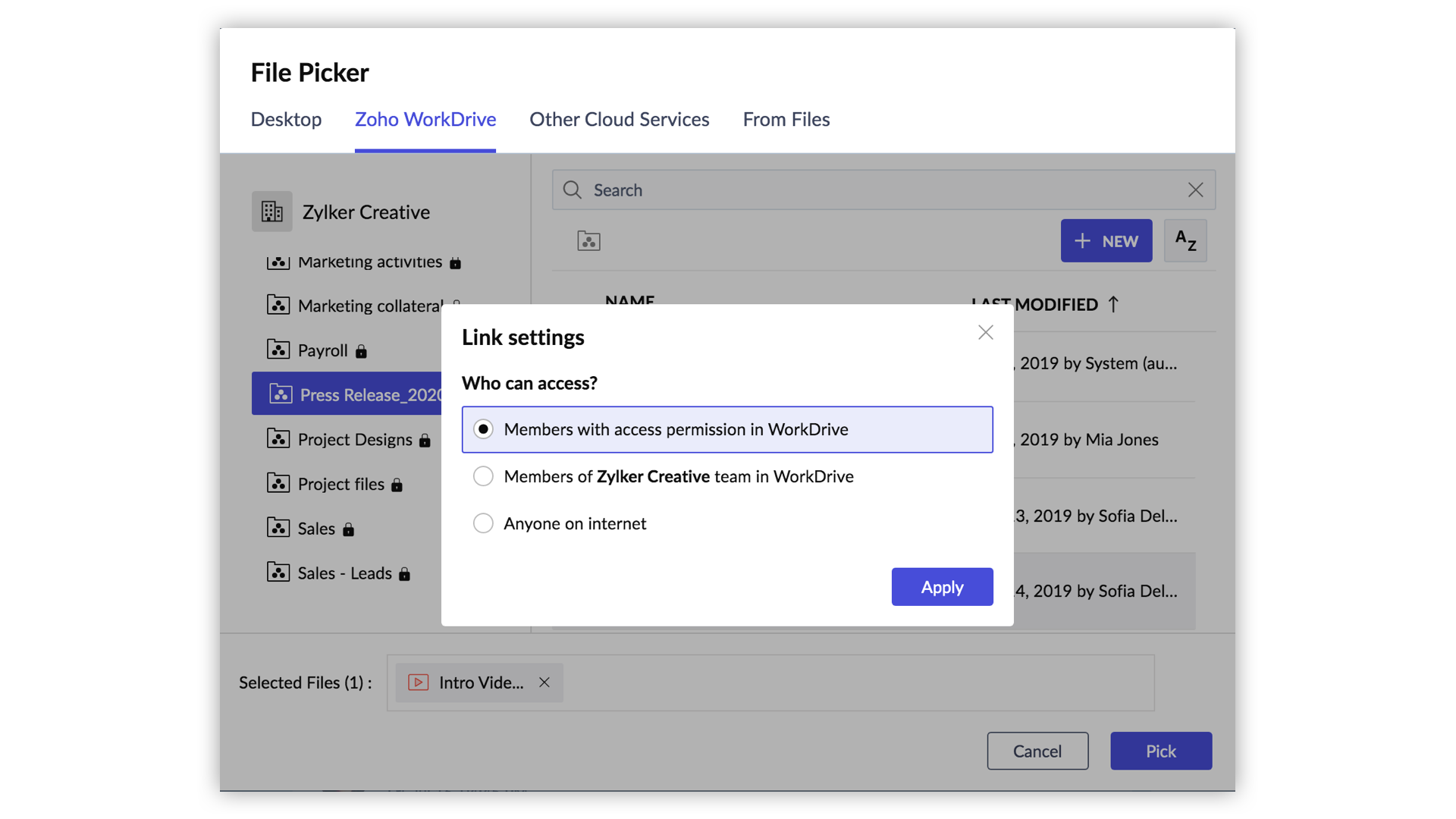This screenshot has height=819, width=1456.
Task: Click the Pick button
Action: pos(1160,751)
